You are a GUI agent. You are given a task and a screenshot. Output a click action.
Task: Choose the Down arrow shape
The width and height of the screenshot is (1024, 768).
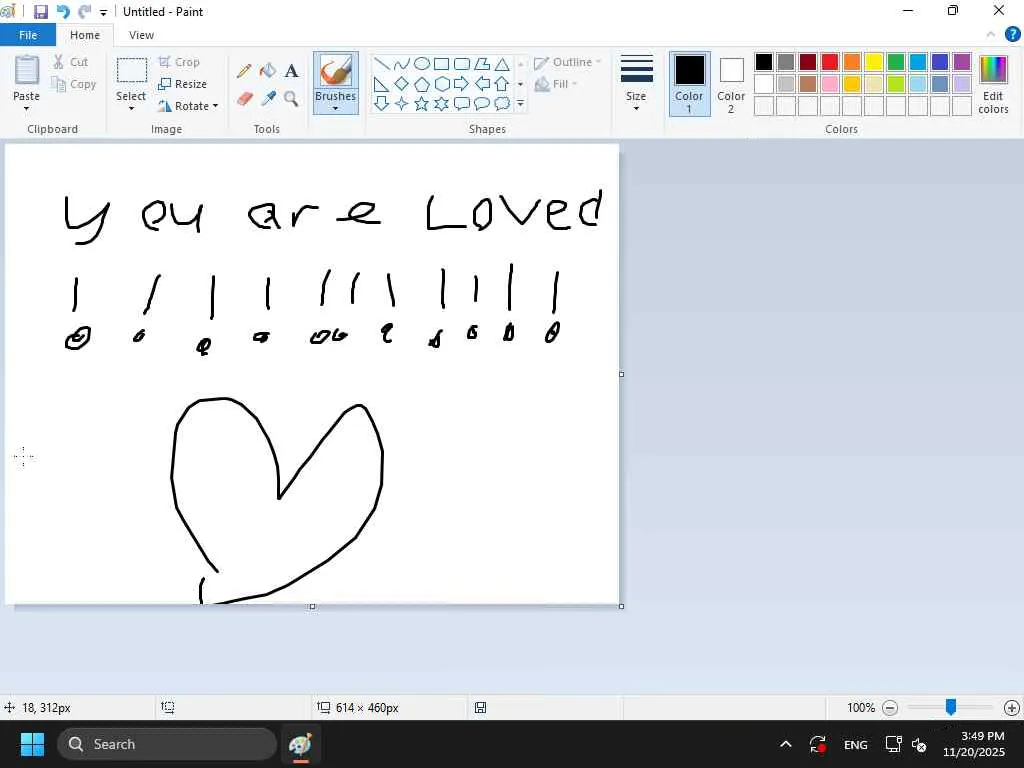click(381, 103)
